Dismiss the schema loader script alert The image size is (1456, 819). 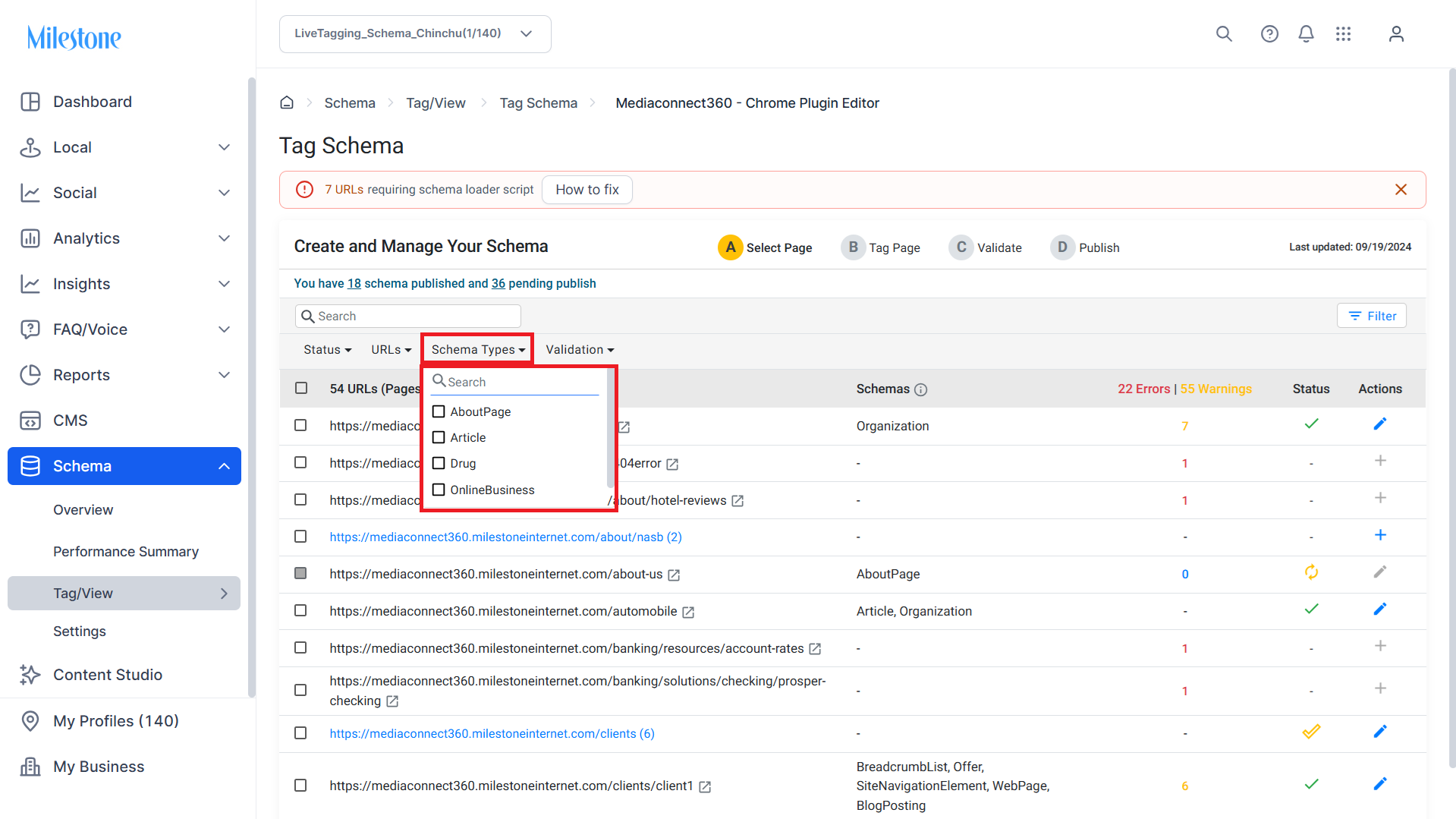(x=1401, y=190)
